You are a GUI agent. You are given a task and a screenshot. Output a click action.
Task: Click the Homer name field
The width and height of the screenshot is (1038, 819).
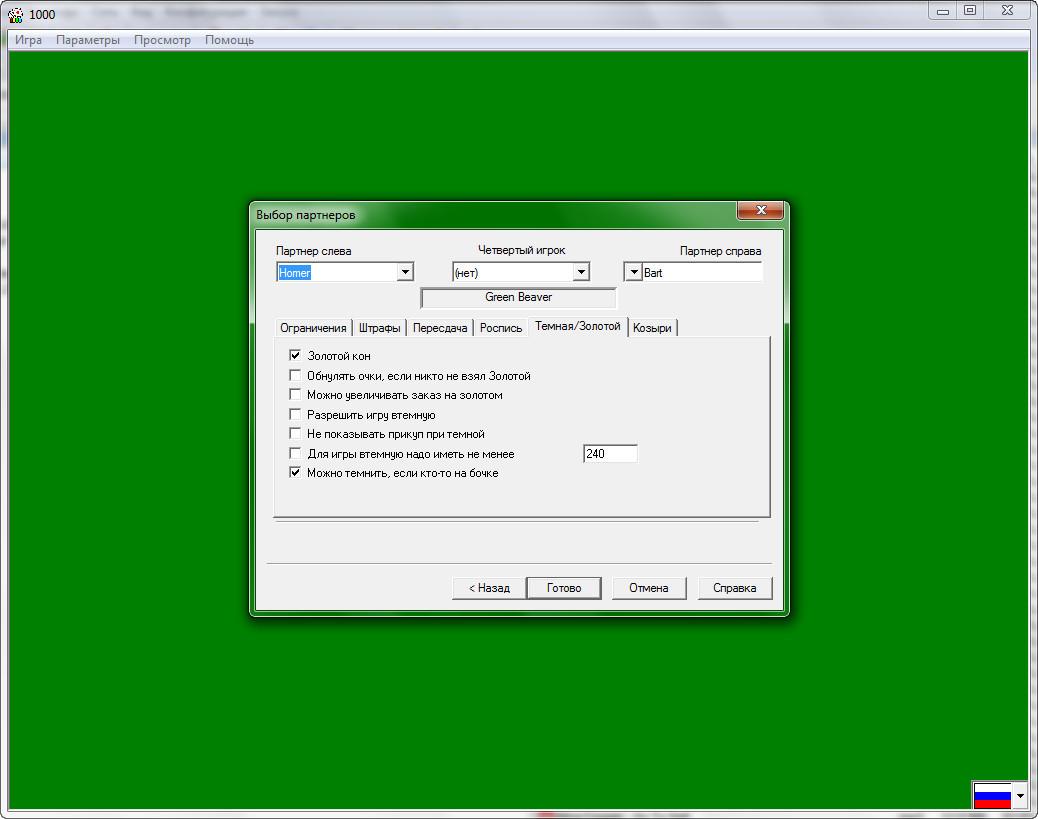[x=337, y=272]
